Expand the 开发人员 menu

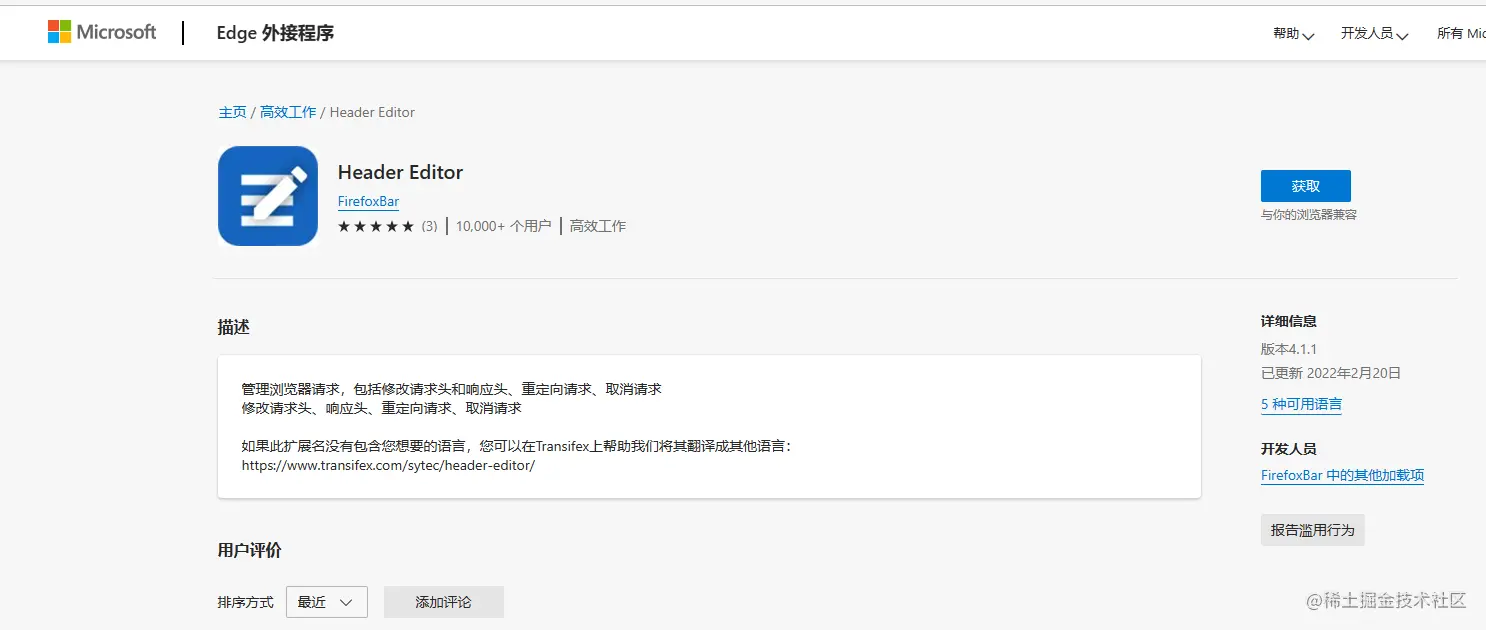click(1374, 34)
